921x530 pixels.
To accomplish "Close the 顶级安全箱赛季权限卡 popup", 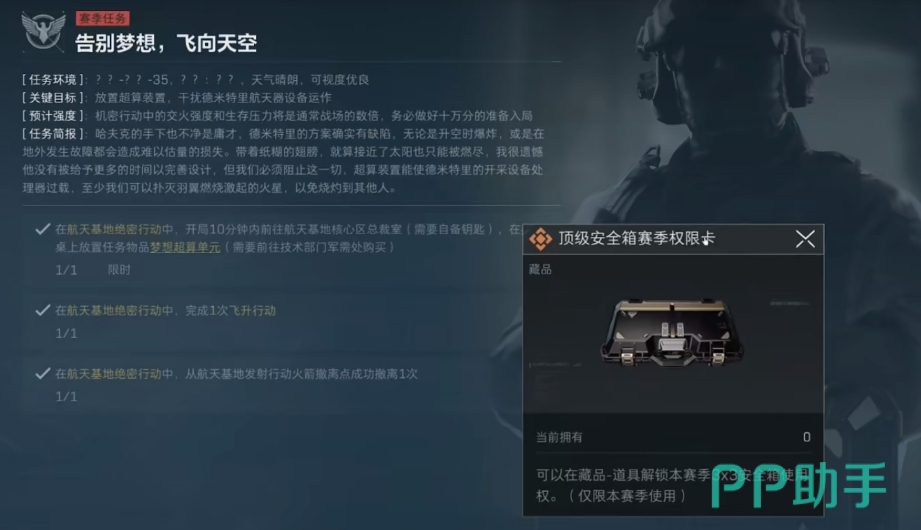I will [x=805, y=239].
